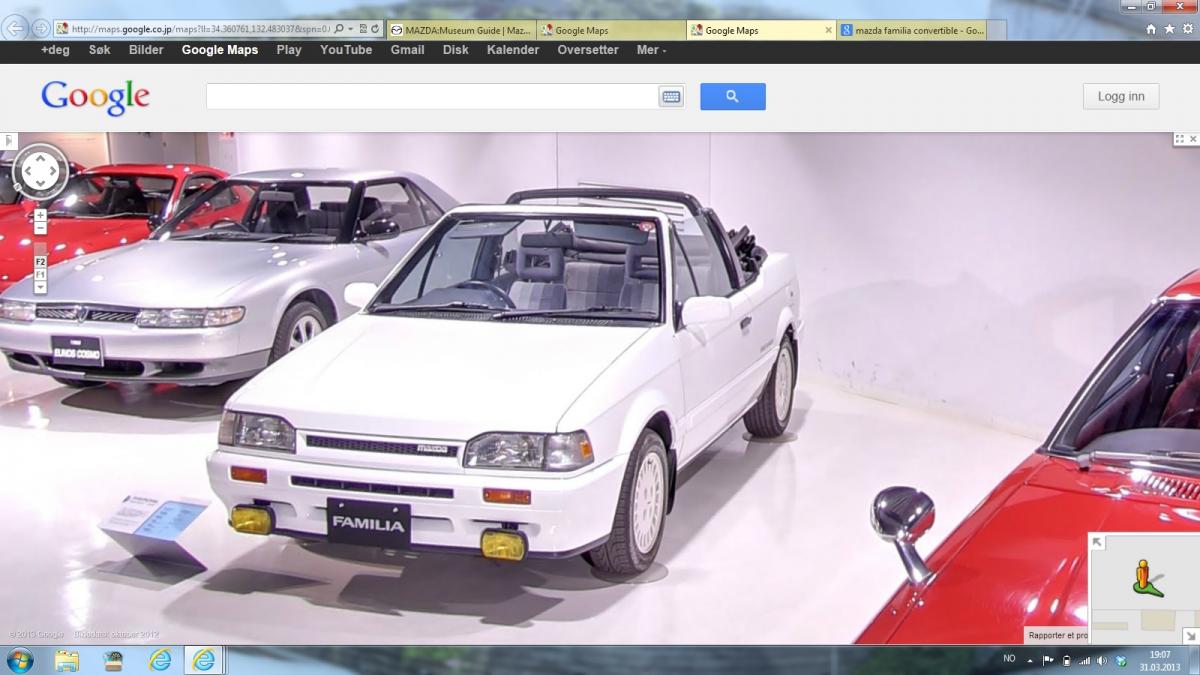This screenshot has width=1200, height=675.
Task: Click the Logg inn button
Action: 1120,96
